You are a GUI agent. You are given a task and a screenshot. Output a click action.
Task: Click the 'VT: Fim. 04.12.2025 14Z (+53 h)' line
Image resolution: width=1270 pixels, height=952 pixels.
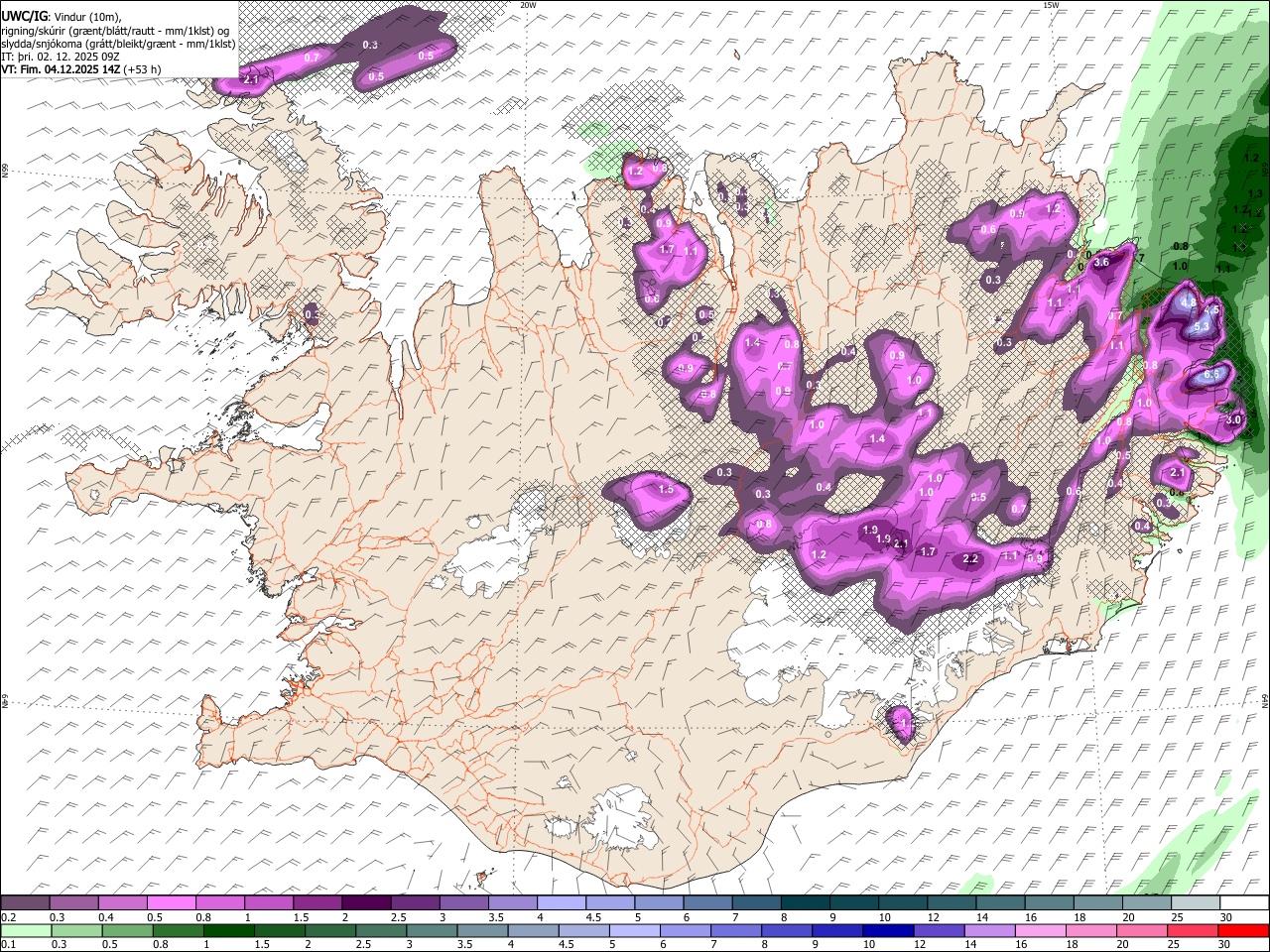(x=80, y=69)
